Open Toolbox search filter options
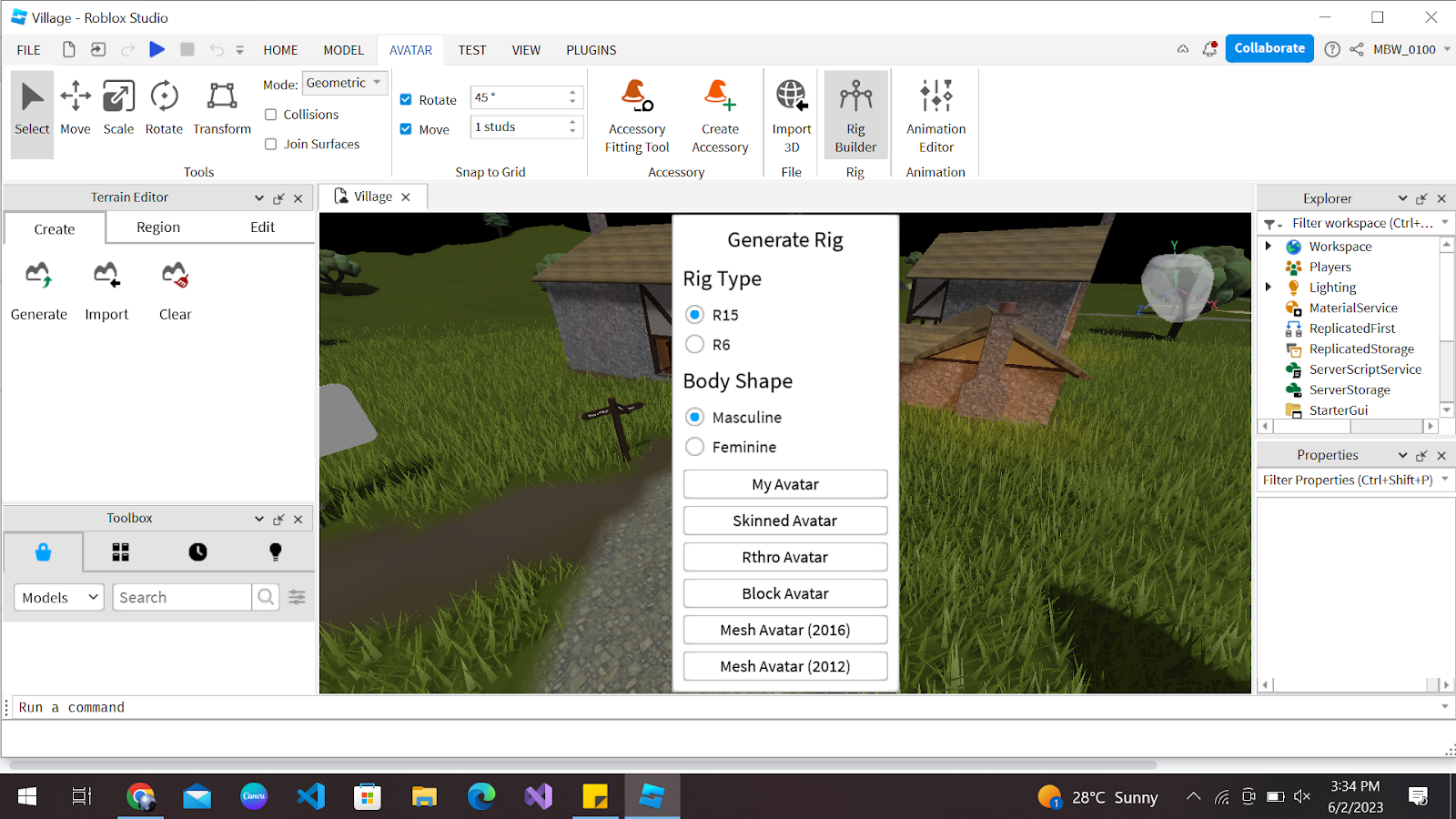Image resolution: width=1456 pixels, height=819 pixels. point(297,597)
